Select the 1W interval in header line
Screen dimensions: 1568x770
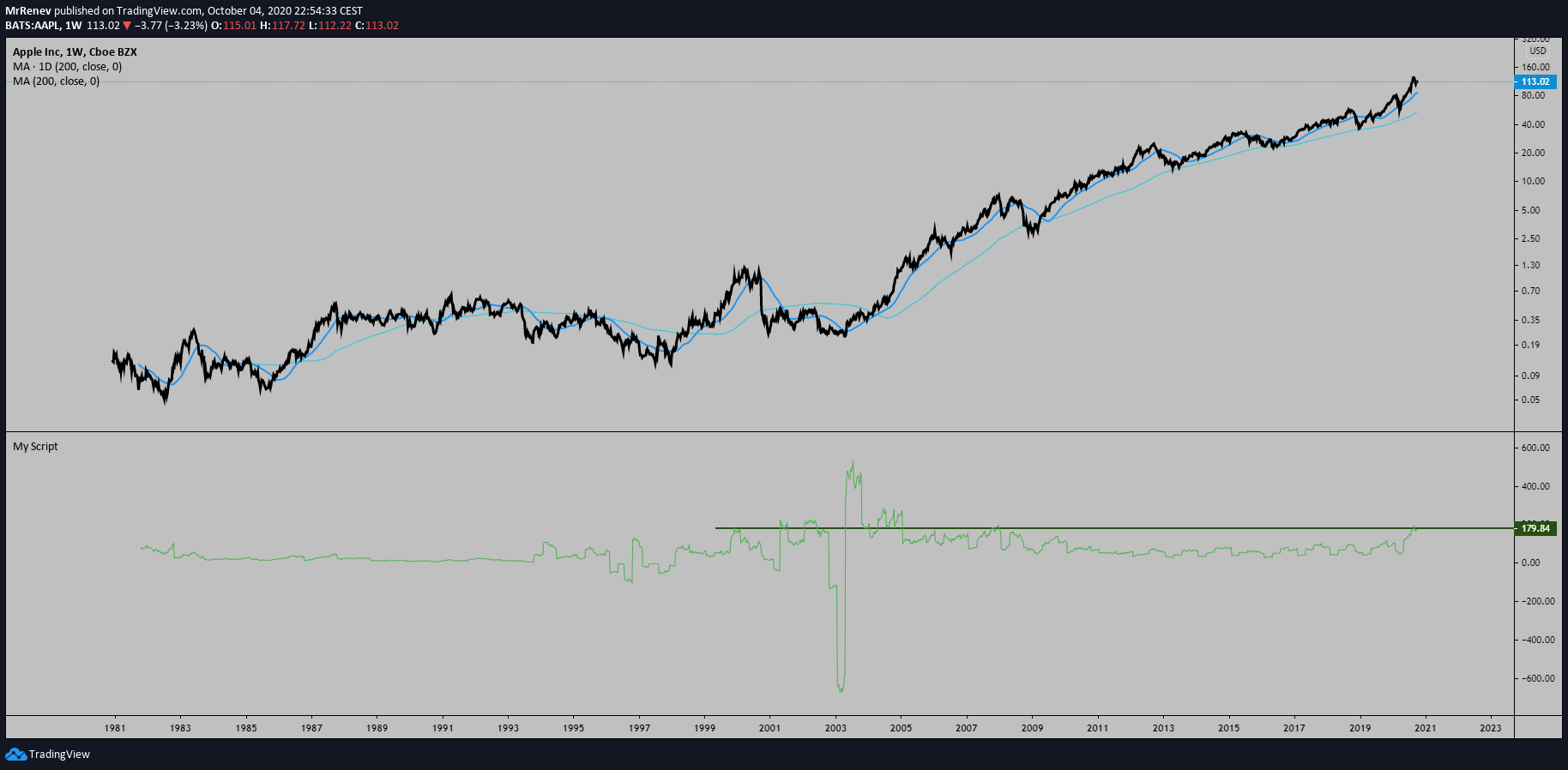click(73, 26)
